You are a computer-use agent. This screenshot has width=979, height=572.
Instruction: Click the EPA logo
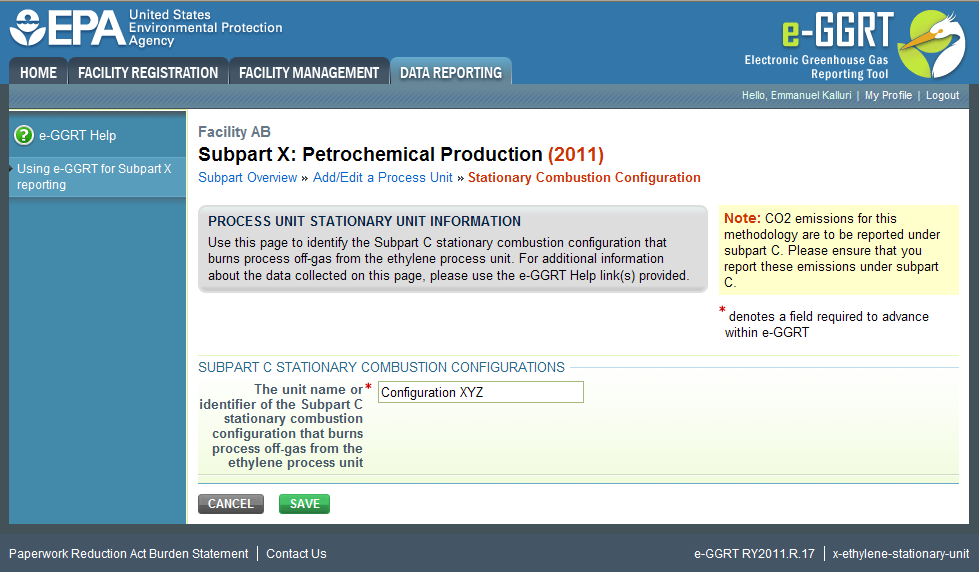click(x=145, y=27)
